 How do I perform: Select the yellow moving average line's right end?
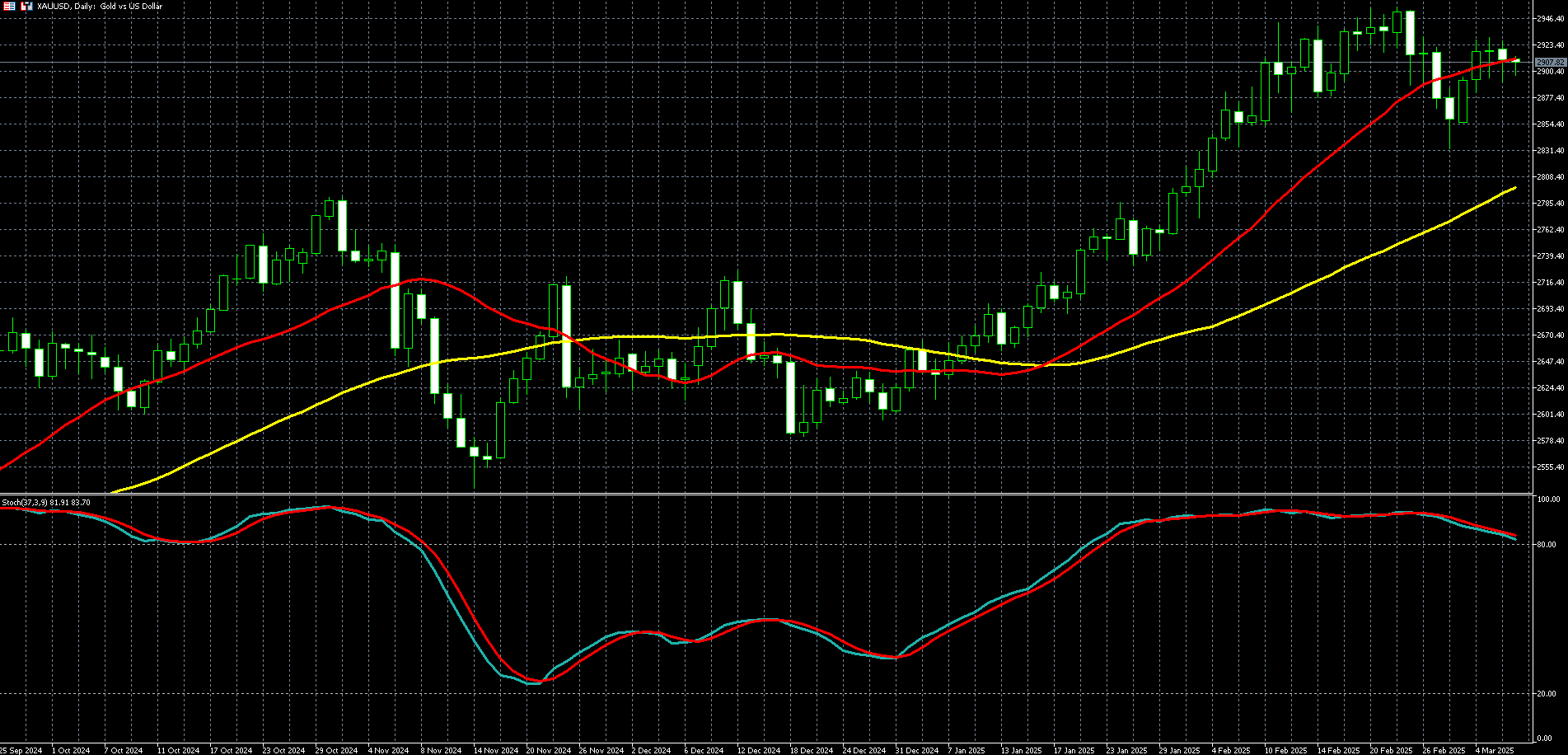[1514, 189]
